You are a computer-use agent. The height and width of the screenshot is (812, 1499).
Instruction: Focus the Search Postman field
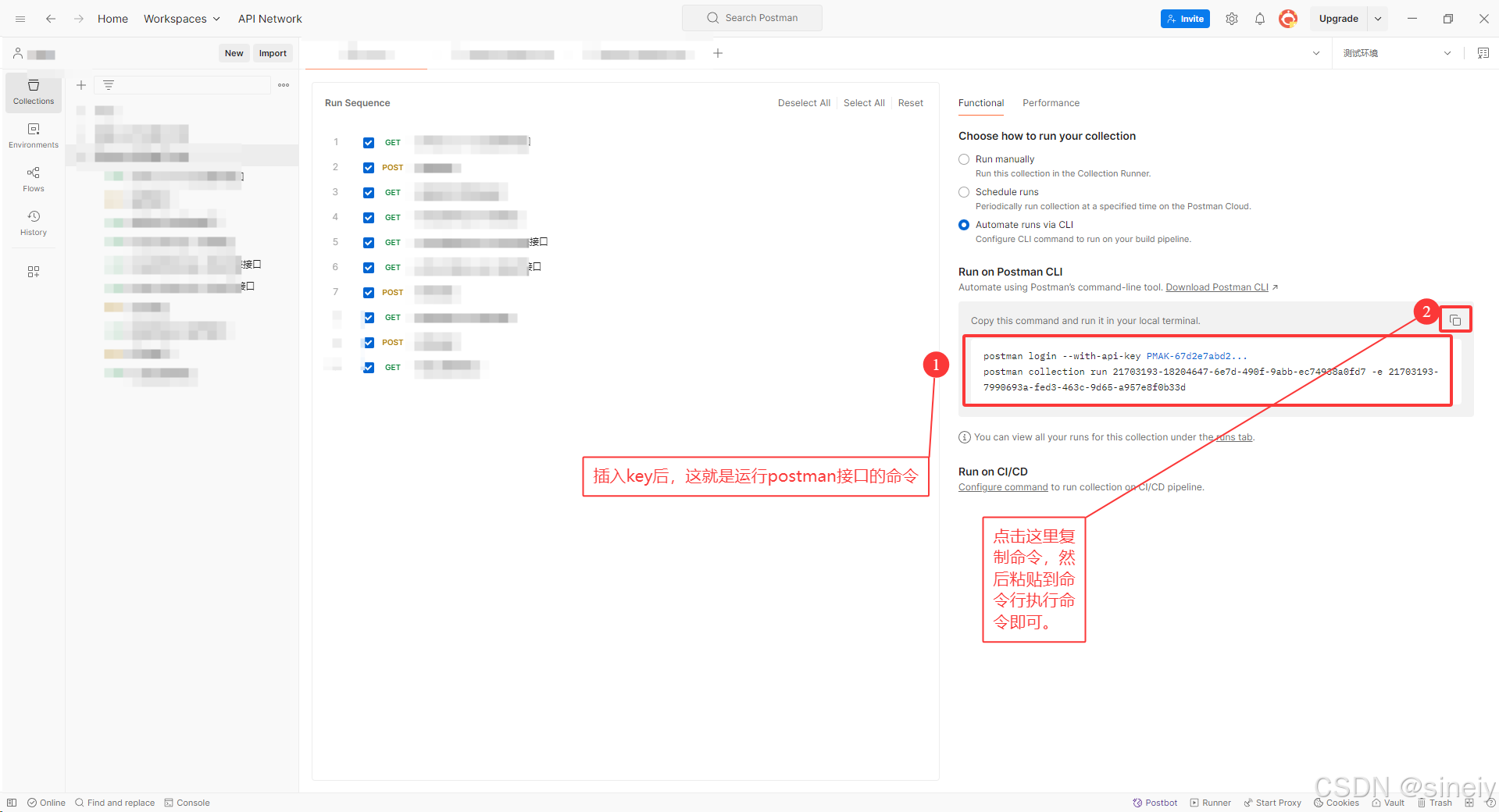(x=752, y=18)
